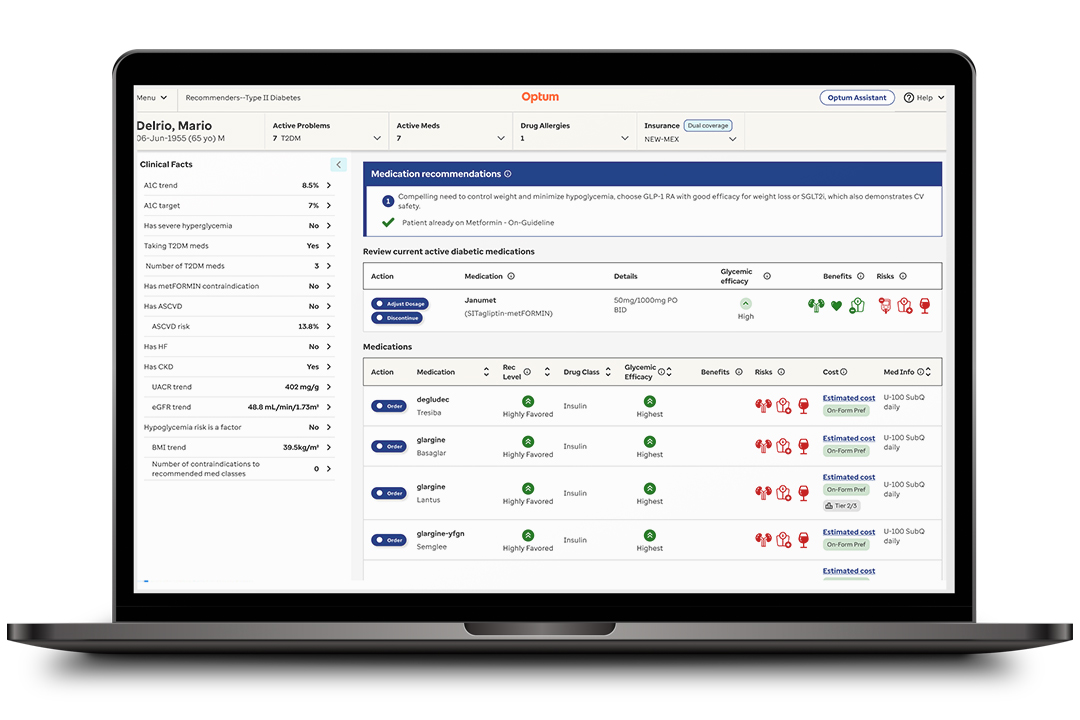Screen dimensions: 1080x720
Task: Toggle Discontinue for Janumet
Action: (396, 318)
